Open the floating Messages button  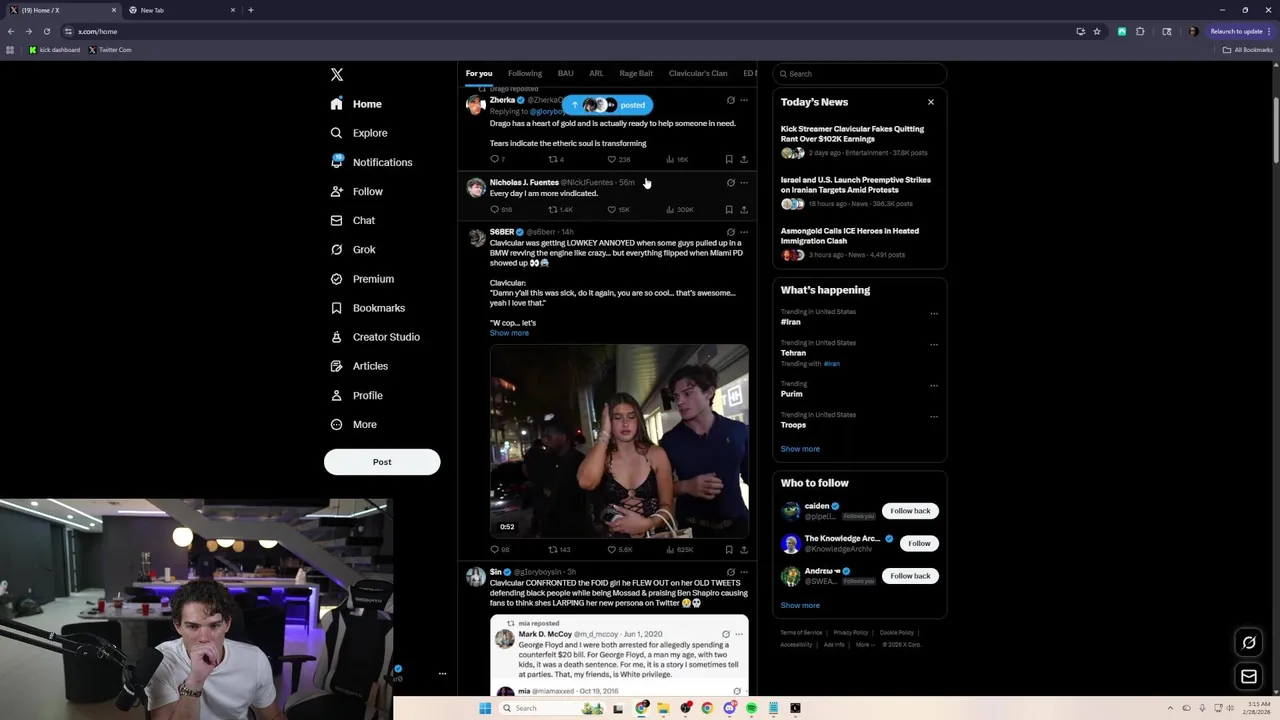click(x=1249, y=677)
